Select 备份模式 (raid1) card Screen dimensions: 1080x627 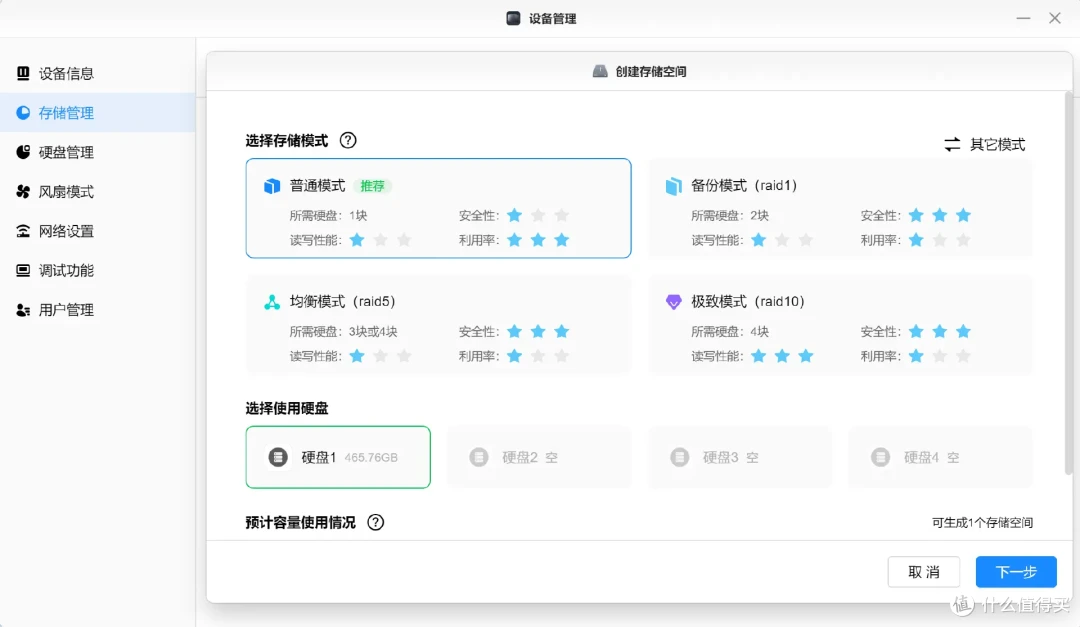pos(840,208)
